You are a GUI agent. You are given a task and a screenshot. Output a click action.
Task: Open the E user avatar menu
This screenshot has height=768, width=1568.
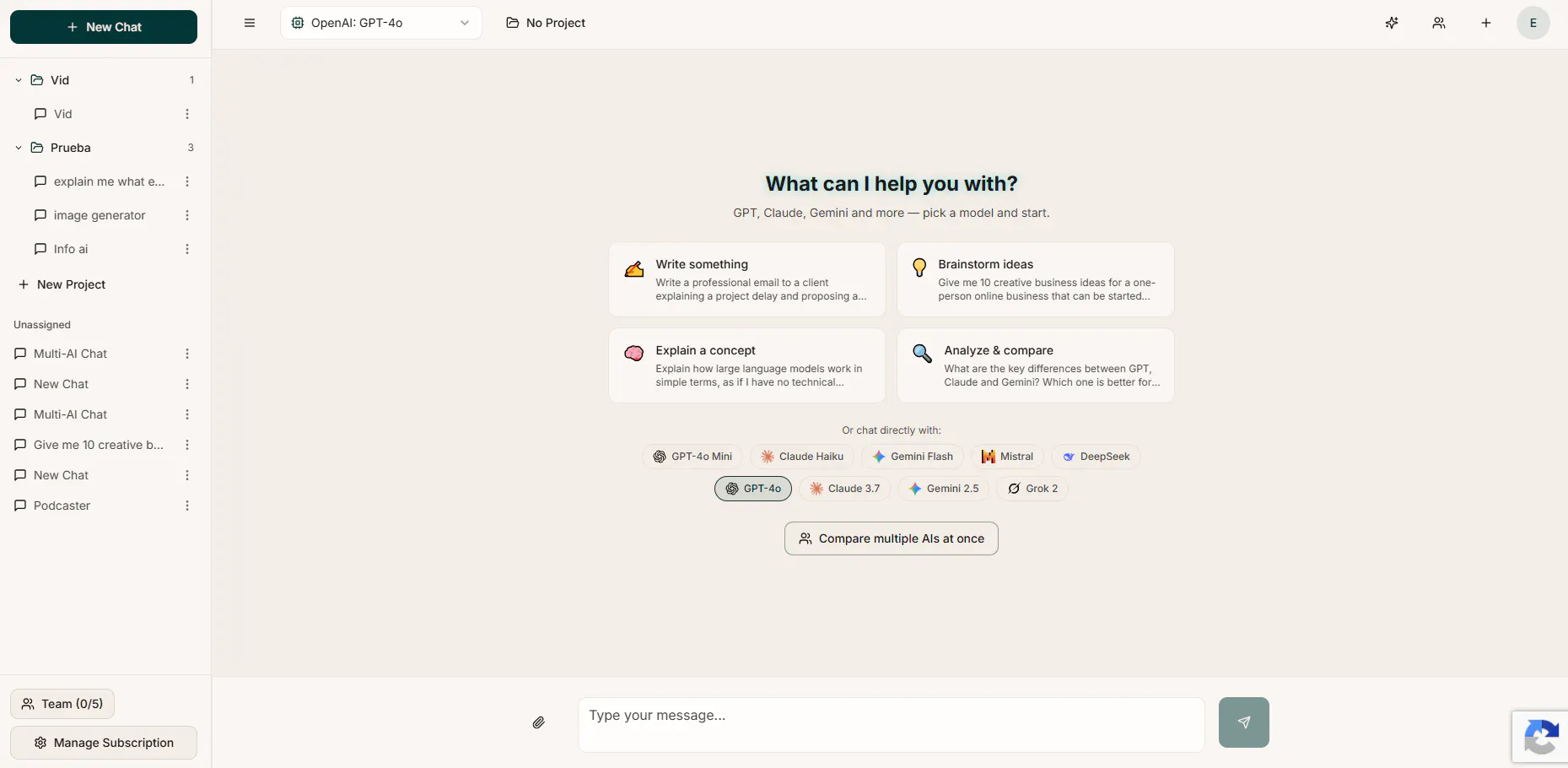[1533, 23]
